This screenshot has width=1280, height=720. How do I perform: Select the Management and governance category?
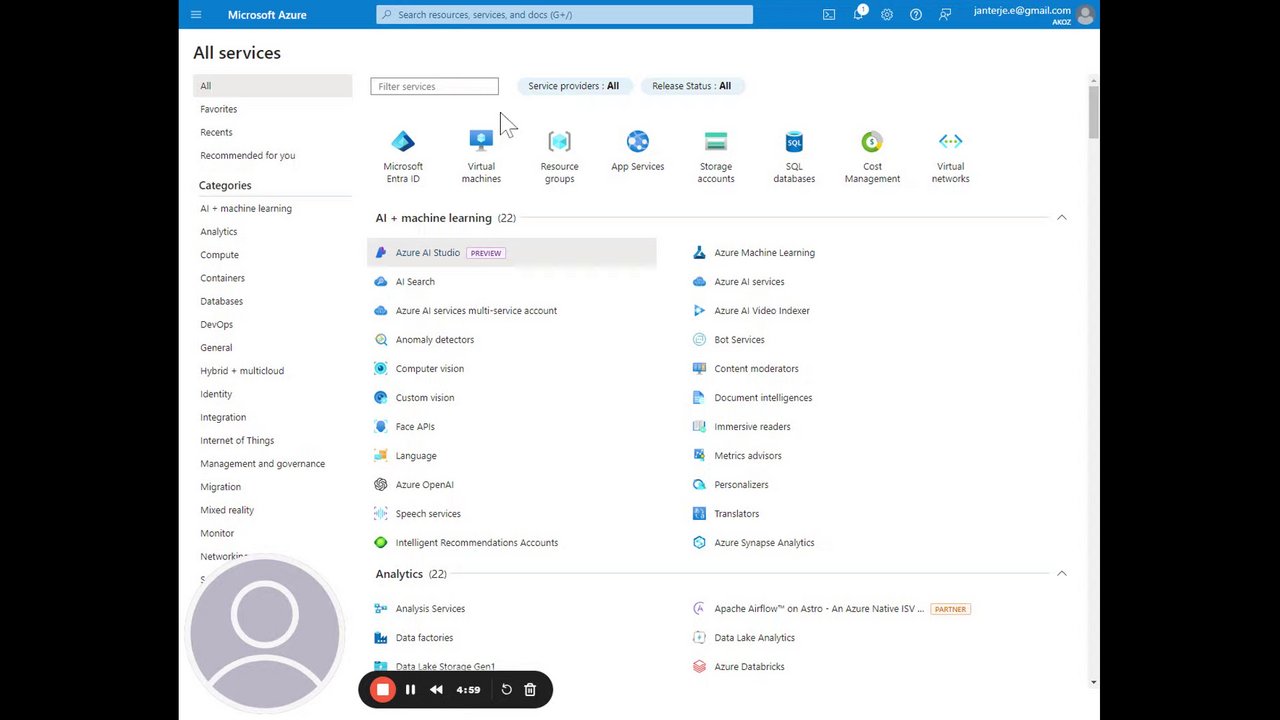tap(262, 464)
